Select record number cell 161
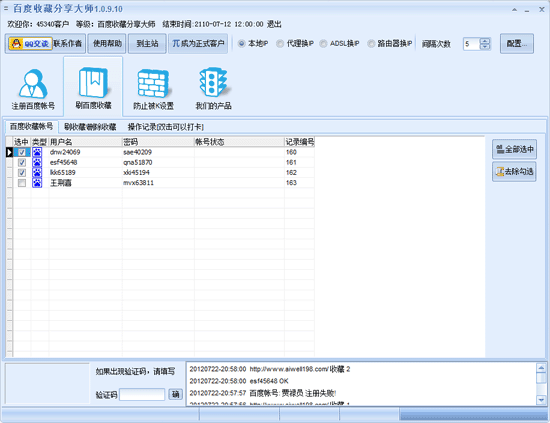This screenshot has height=423, width=550. 299,162
